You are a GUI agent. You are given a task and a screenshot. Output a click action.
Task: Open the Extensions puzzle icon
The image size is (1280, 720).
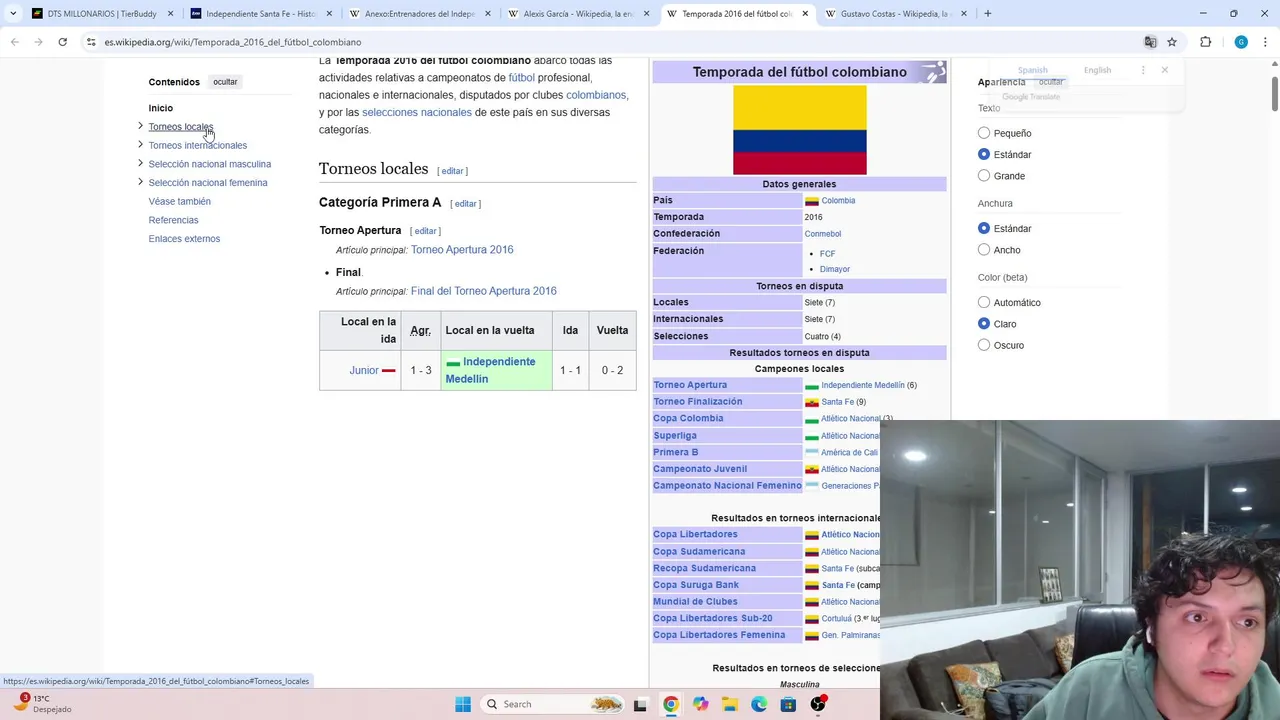[x=1205, y=42]
